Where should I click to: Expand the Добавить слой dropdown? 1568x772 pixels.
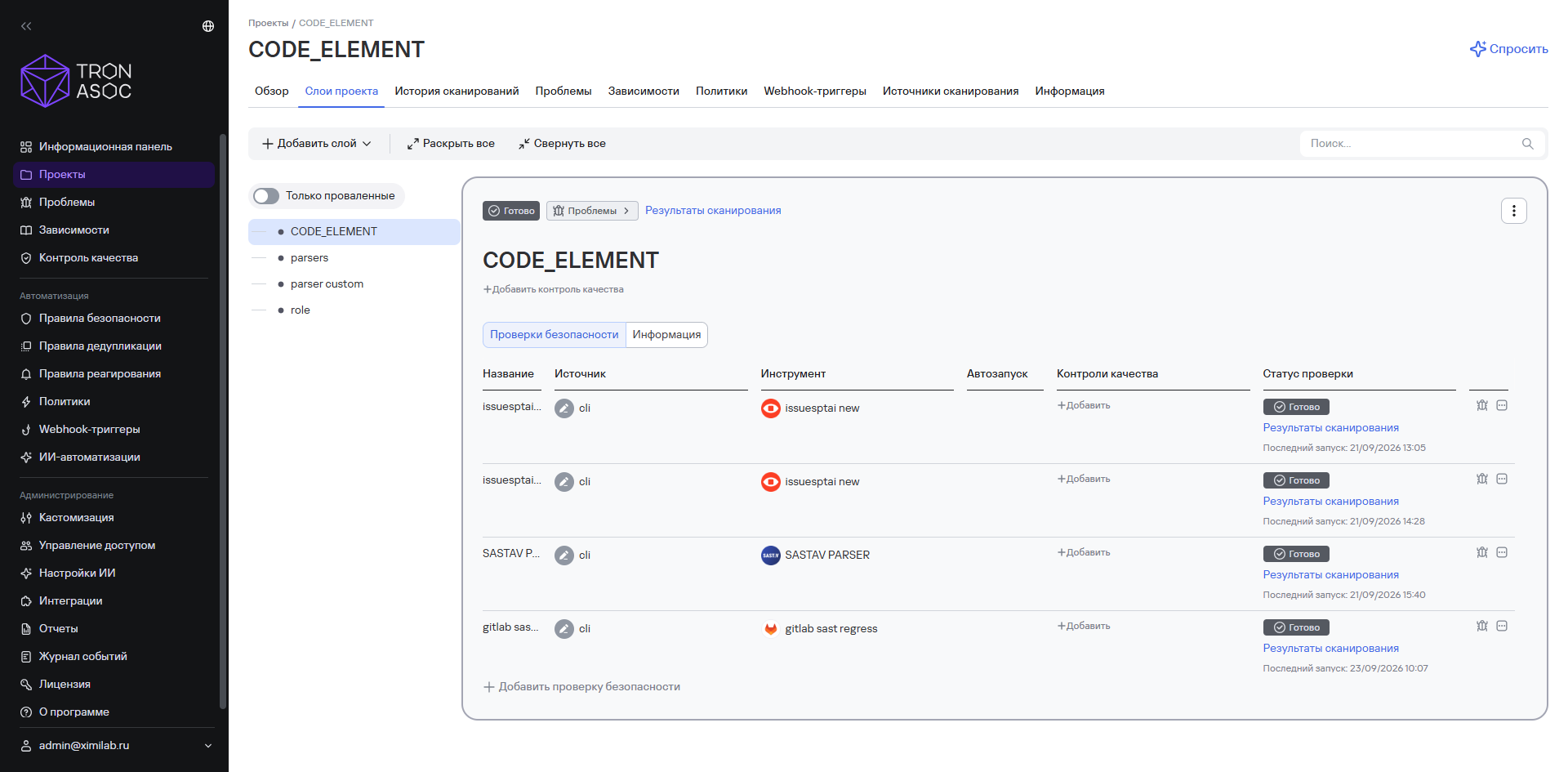pos(317,144)
